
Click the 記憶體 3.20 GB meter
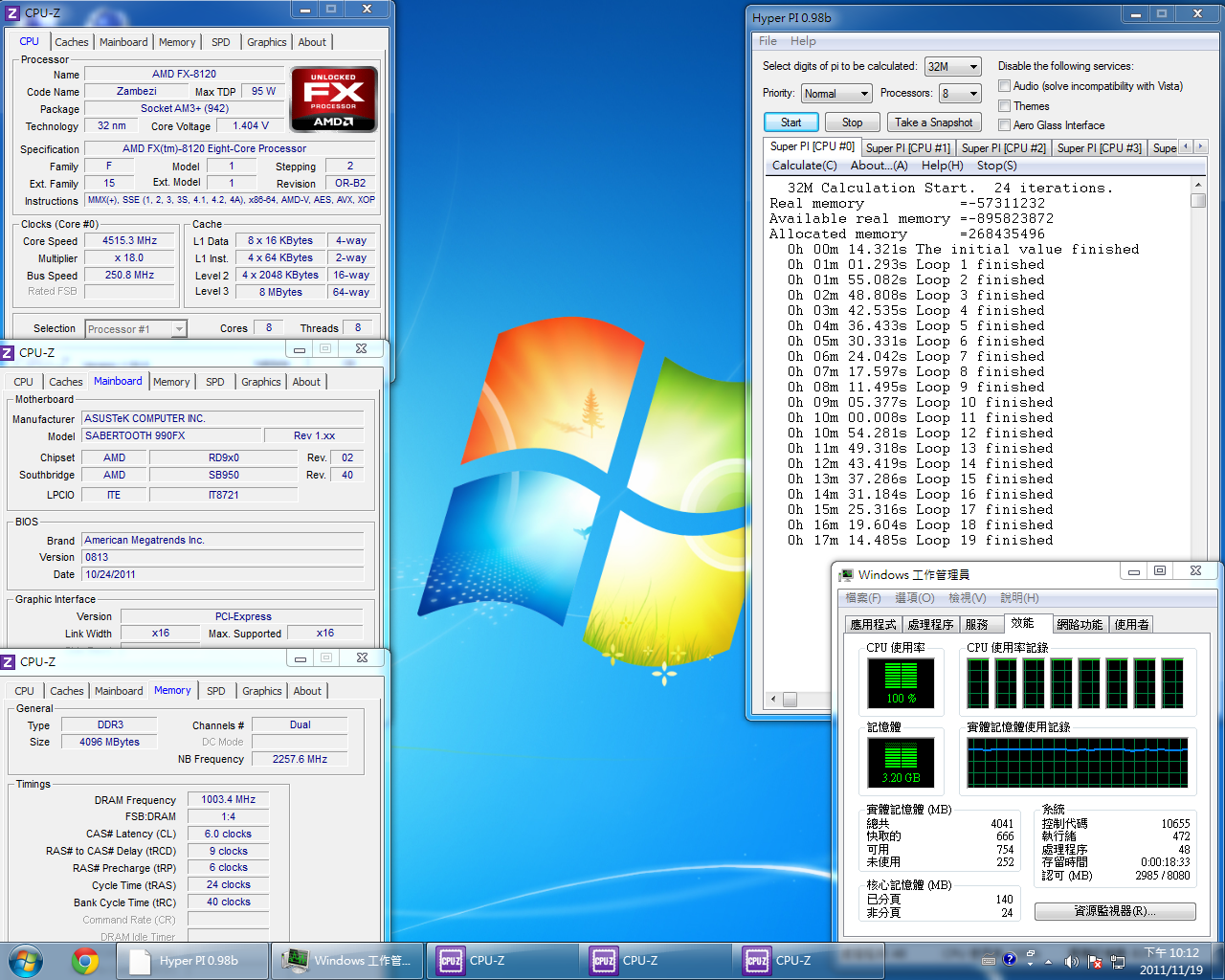pyautogui.click(x=901, y=763)
